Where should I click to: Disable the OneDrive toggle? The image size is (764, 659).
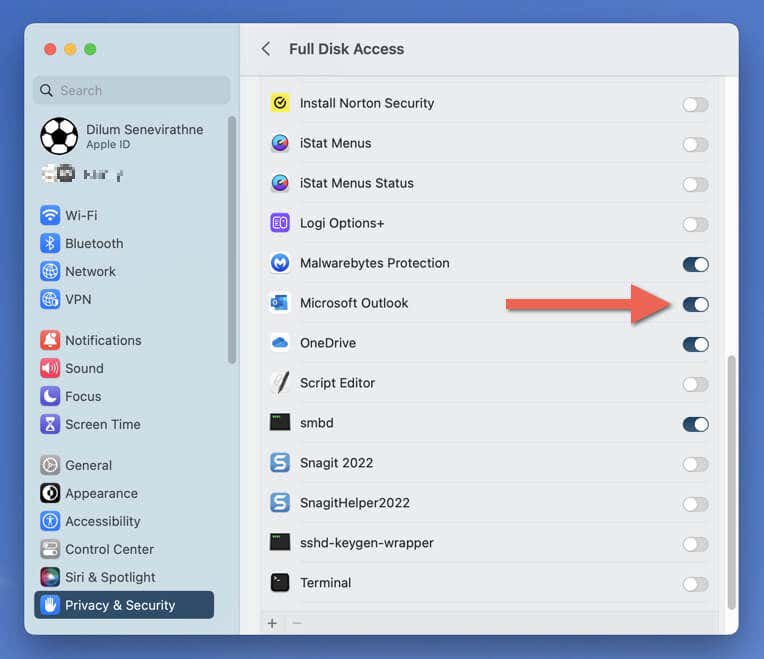tap(695, 344)
